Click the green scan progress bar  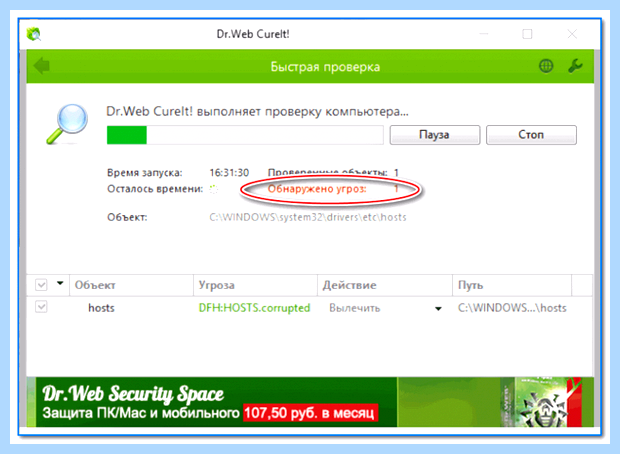(245, 135)
